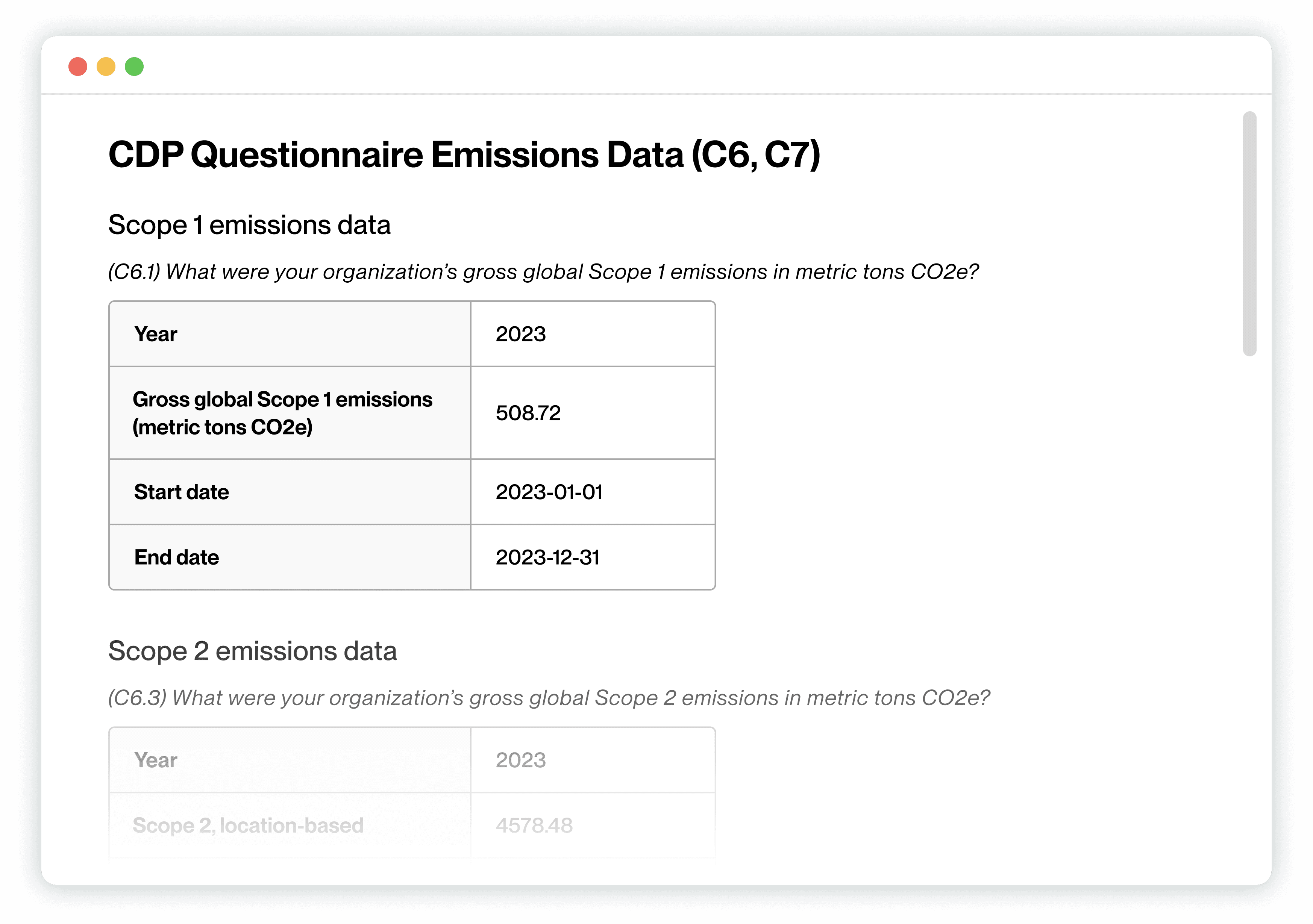The height and width of the screenshot is (924, 1313).
Task: Click Gross global Scope 1 emissions label
Action: point(282,413)
